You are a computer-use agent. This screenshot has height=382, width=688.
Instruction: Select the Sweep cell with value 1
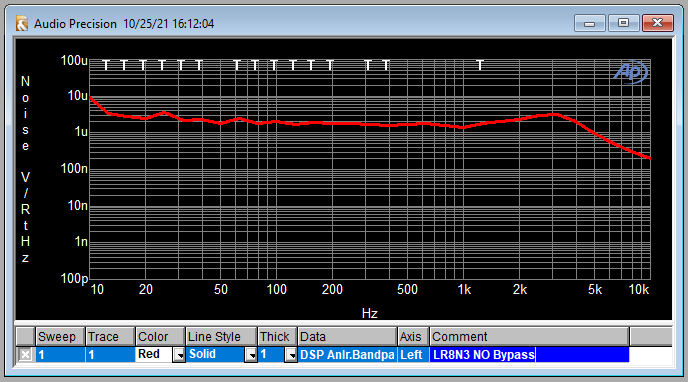click(x=60, y=354)
